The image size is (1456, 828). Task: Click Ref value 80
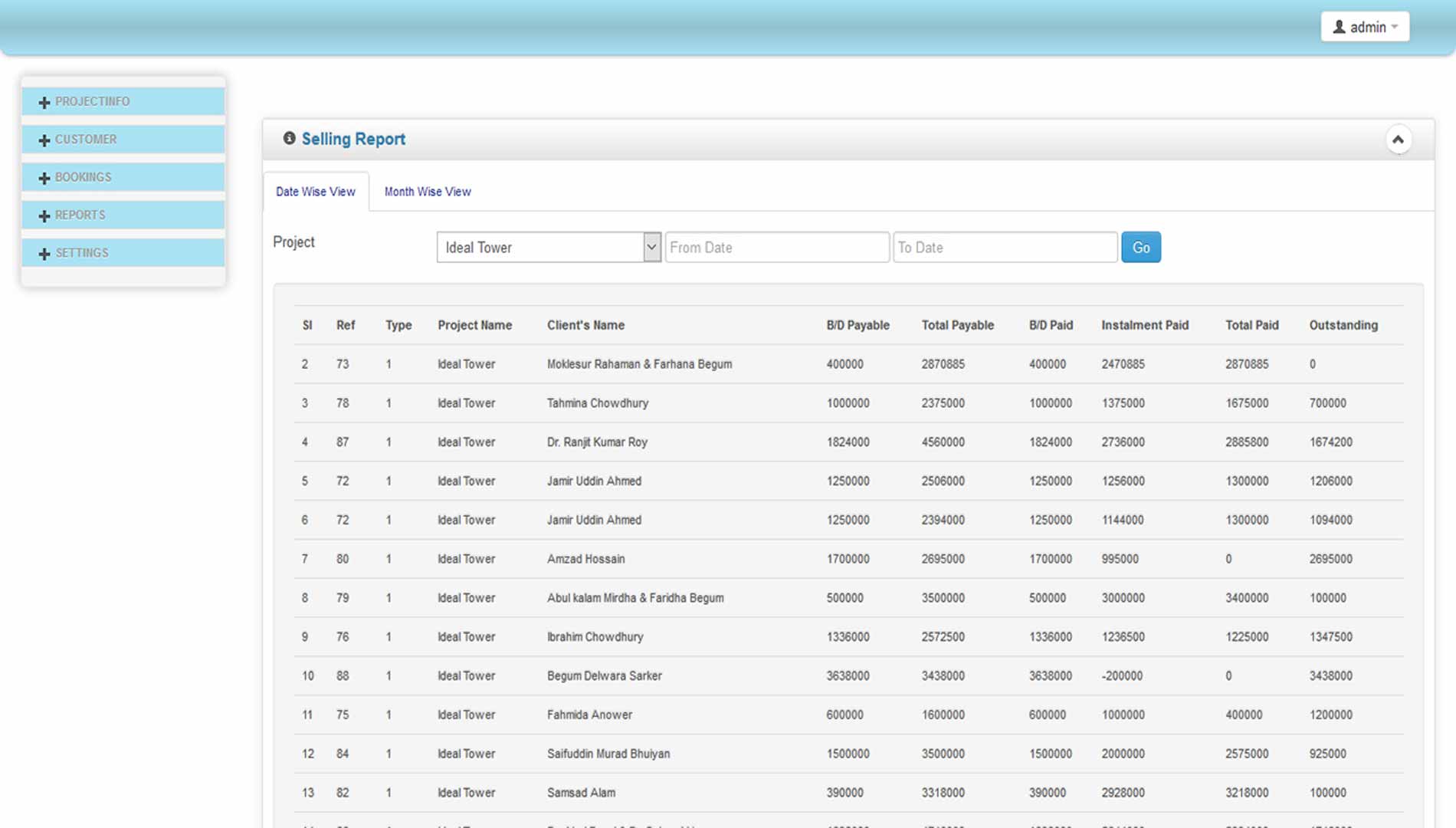pyautogui.click(x=342, y=559)
